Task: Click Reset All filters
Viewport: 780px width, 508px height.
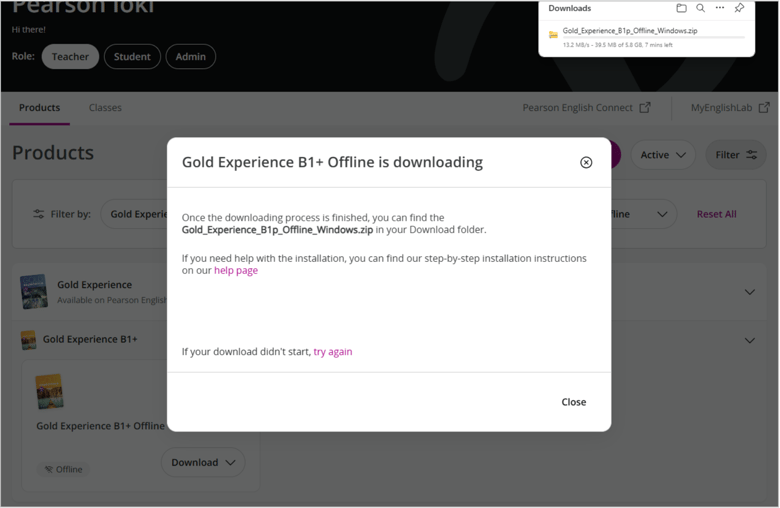Action: pyautogui.click(x=716, y=214)
